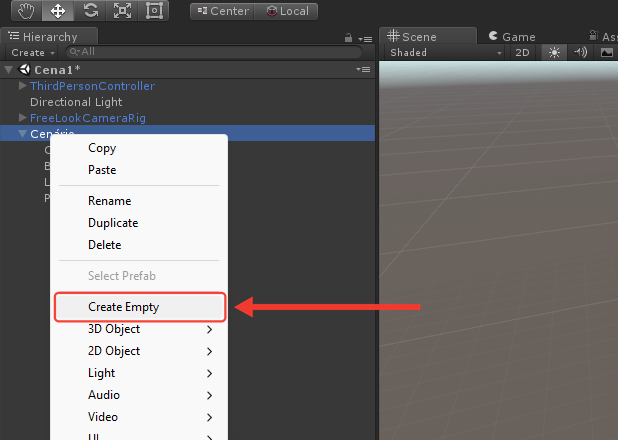This screenshot has width=618, height=440.
Task: Select the Scale tool
Action: [x=122, y=11]
